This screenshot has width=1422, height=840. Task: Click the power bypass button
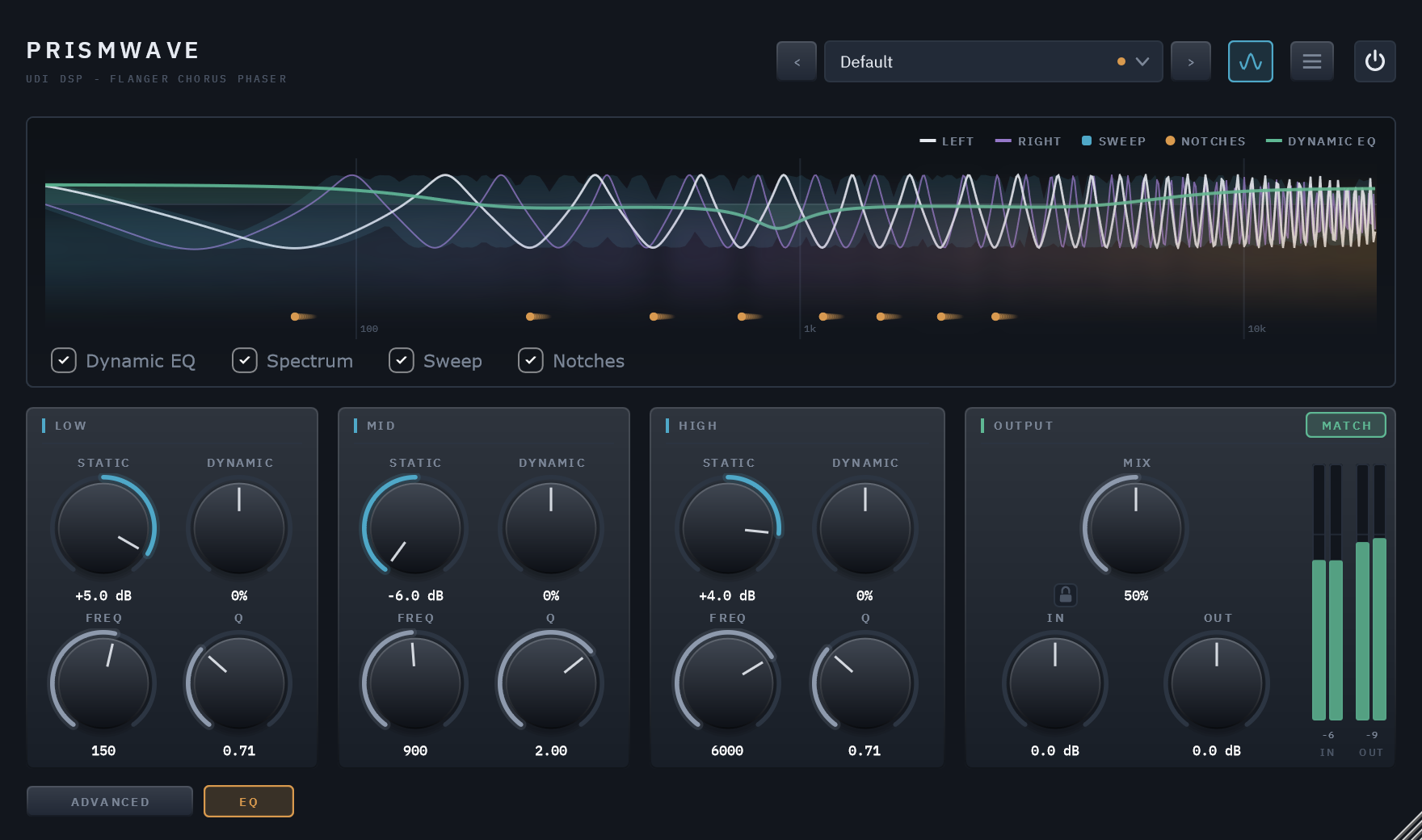(x=1374, y=61)
